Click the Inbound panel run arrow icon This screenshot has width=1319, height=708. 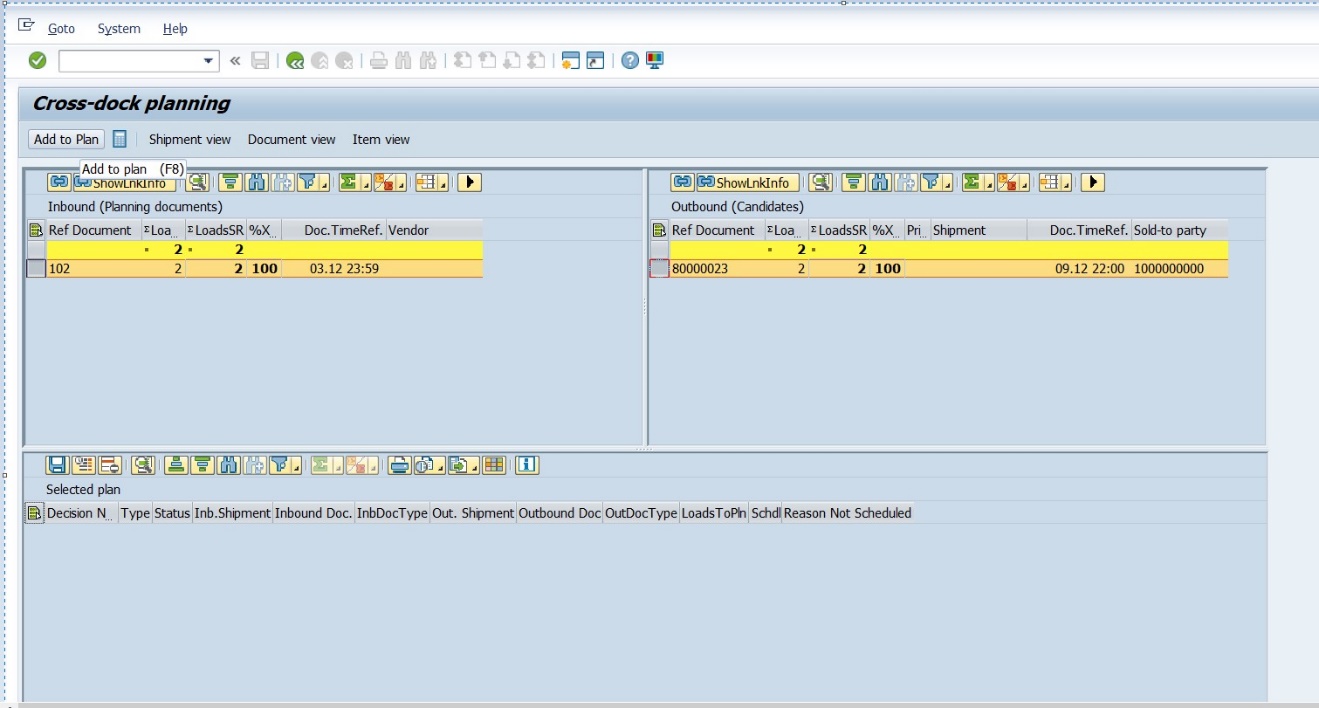pos(470,182)
